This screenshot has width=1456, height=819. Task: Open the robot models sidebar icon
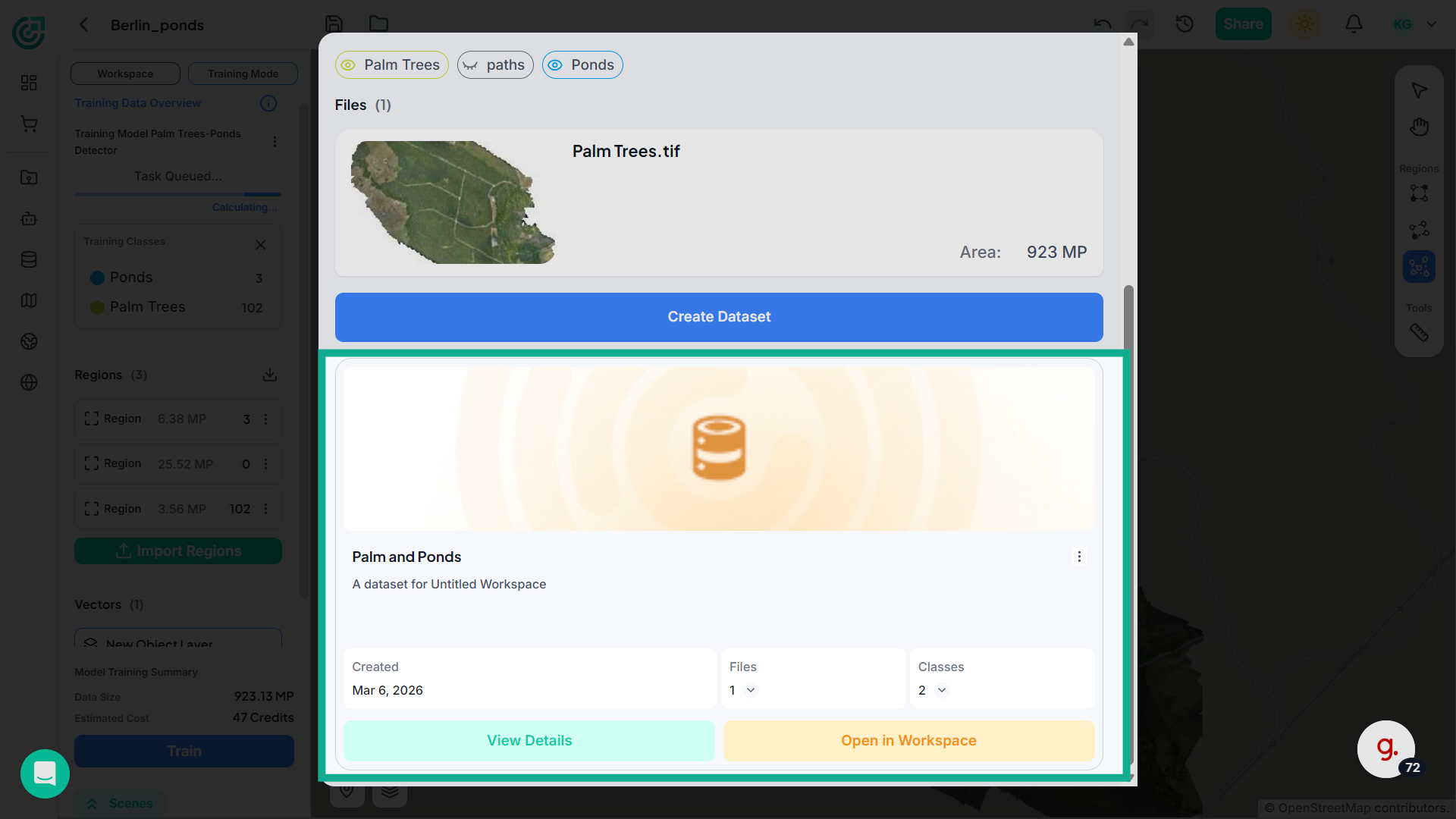pyautogui.click(x=29, y=218)
